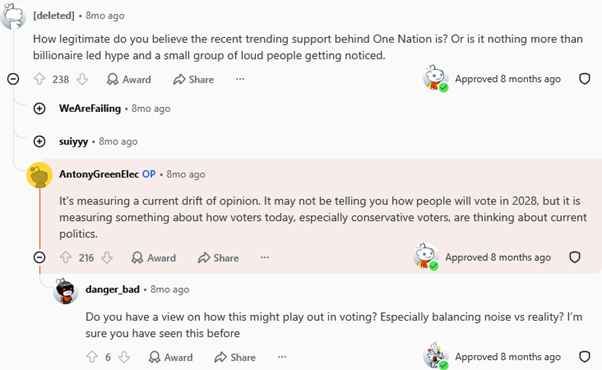Downvote the reply with 216 votes
Viewport: 602px width, 370px height.
pyautogui.click(x=107, y=258)
